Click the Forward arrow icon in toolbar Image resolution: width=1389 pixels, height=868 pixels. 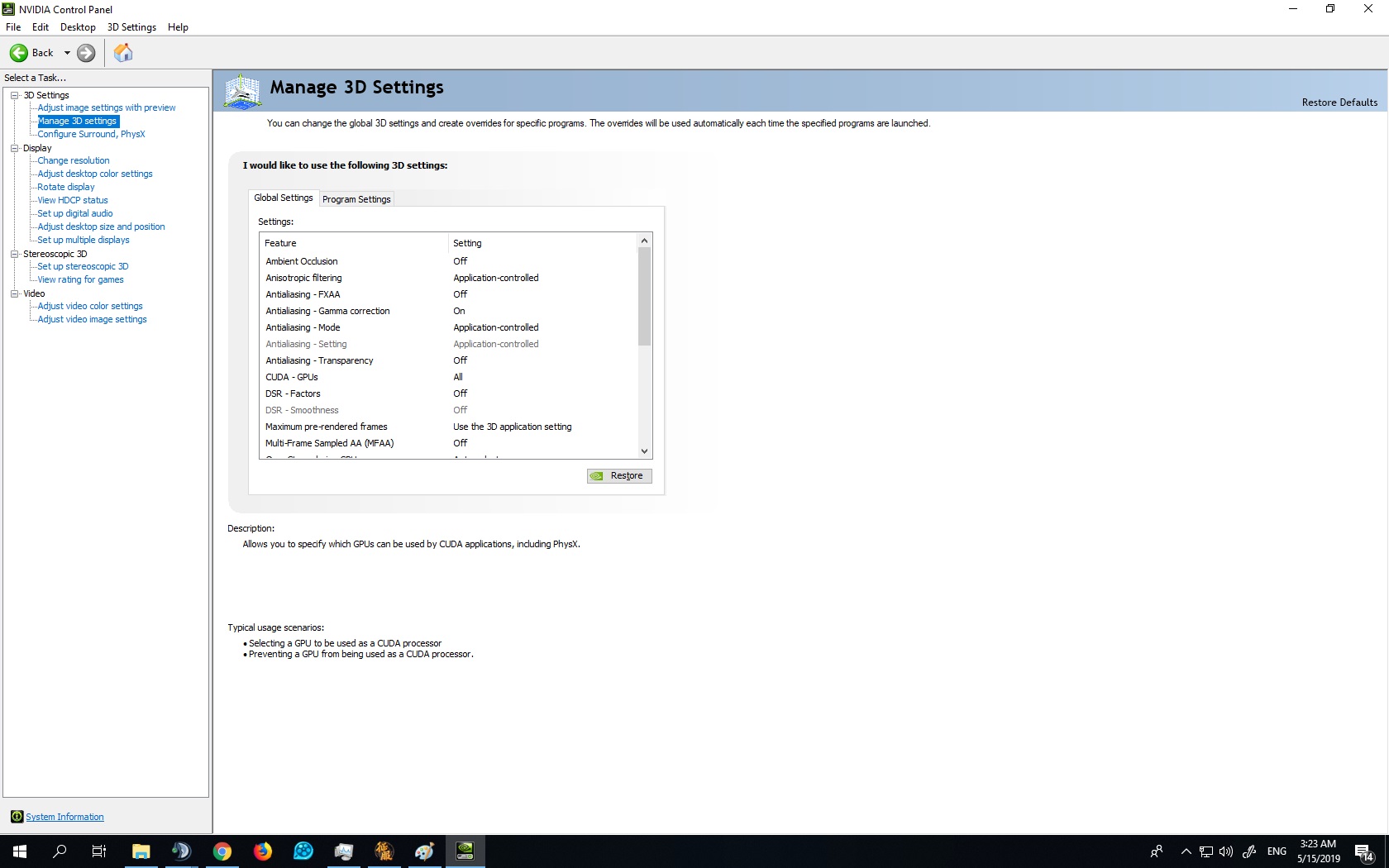pos(86,53)
